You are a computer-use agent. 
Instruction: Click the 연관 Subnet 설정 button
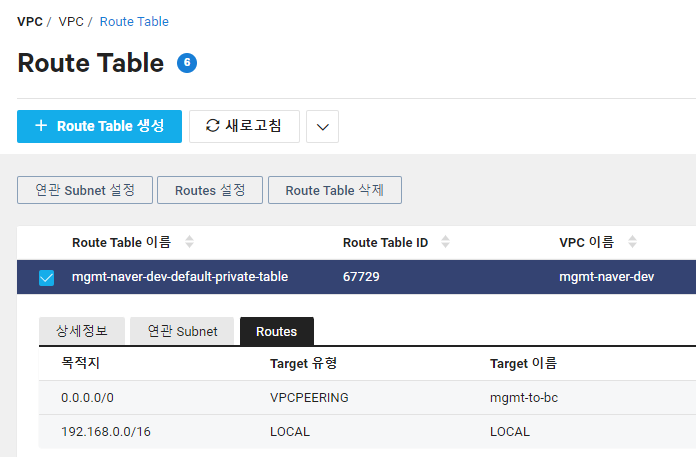pyautogui.click(x=84, y=190)
